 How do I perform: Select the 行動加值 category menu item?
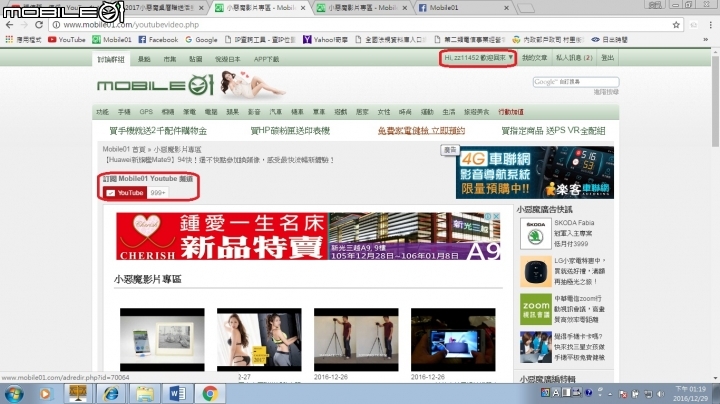[x=511, y=112]
